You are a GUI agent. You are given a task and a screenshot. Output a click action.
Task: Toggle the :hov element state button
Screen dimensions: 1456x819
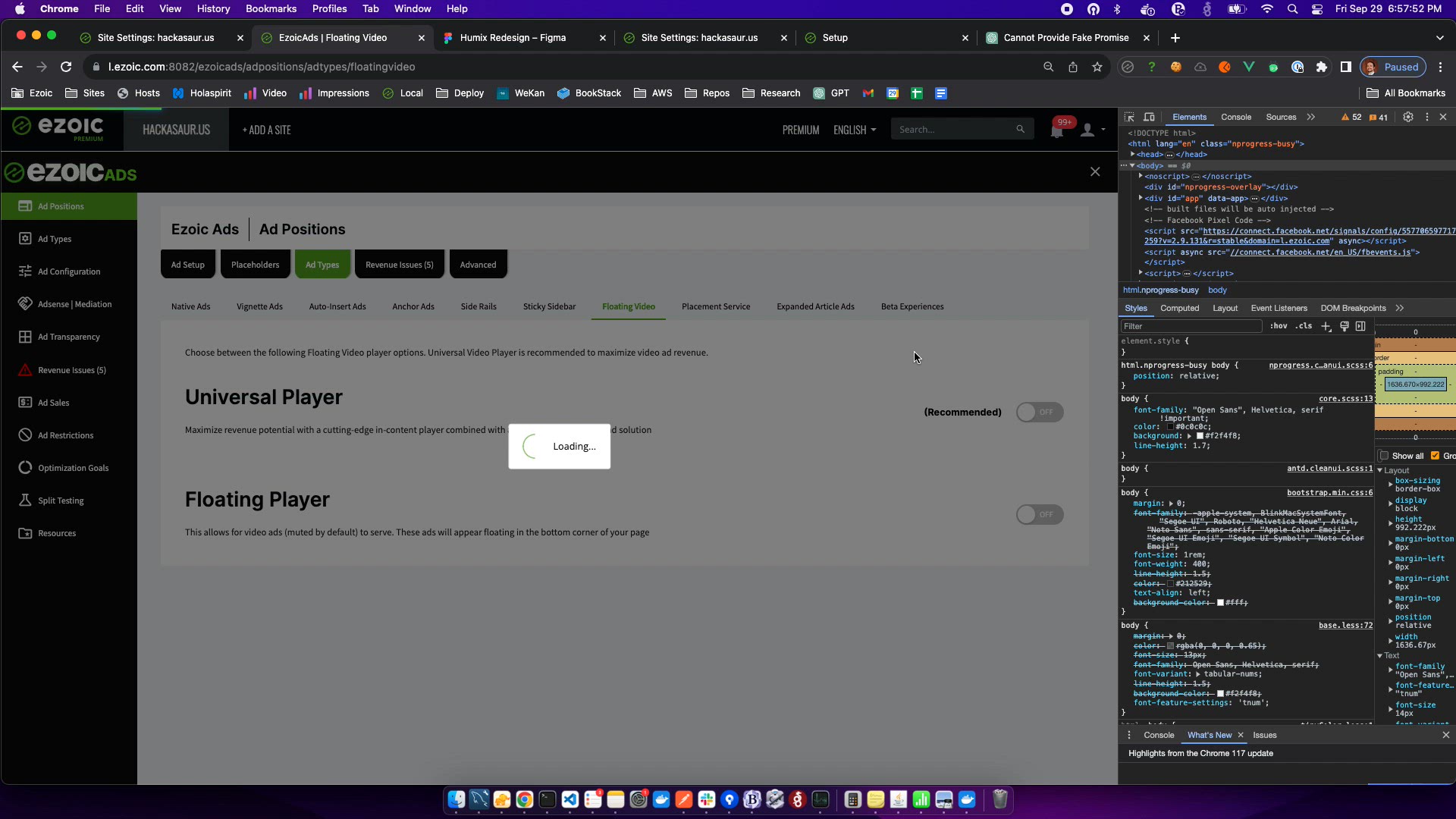coord(1279,326)
